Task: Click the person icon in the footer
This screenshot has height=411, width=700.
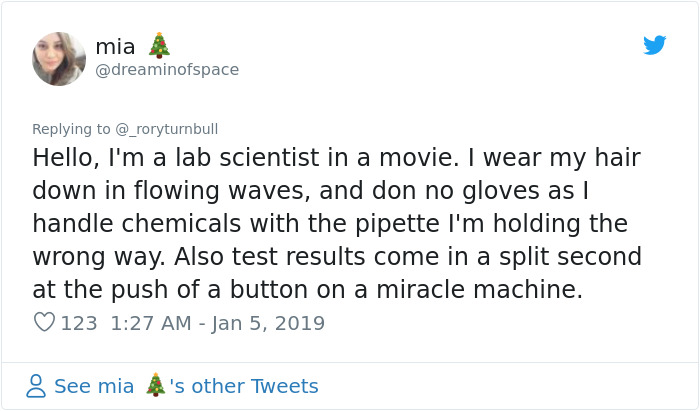Action: (36, 386)
